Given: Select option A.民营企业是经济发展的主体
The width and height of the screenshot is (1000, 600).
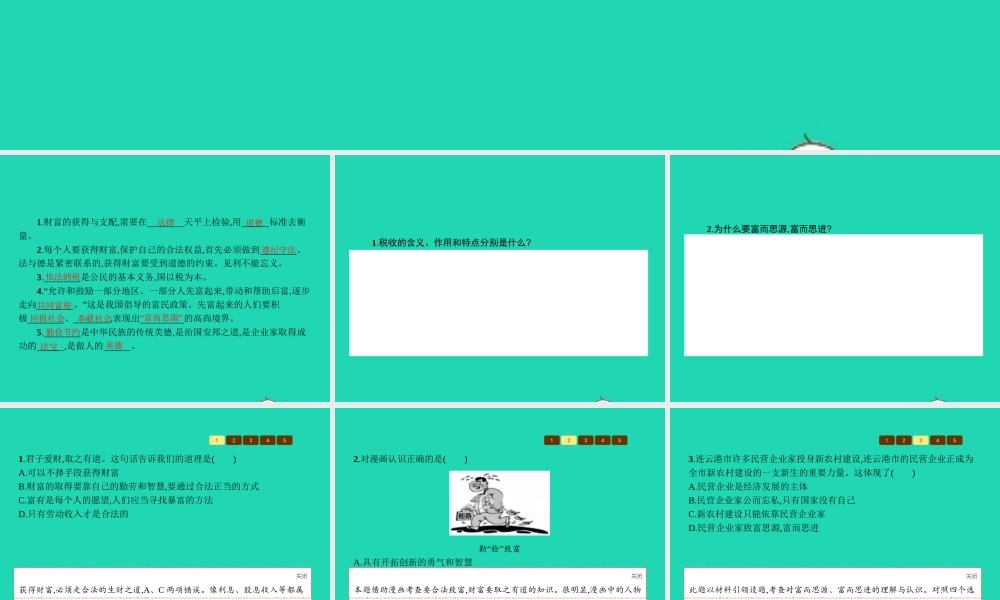Looking at the screenshot, I should 748,487.
